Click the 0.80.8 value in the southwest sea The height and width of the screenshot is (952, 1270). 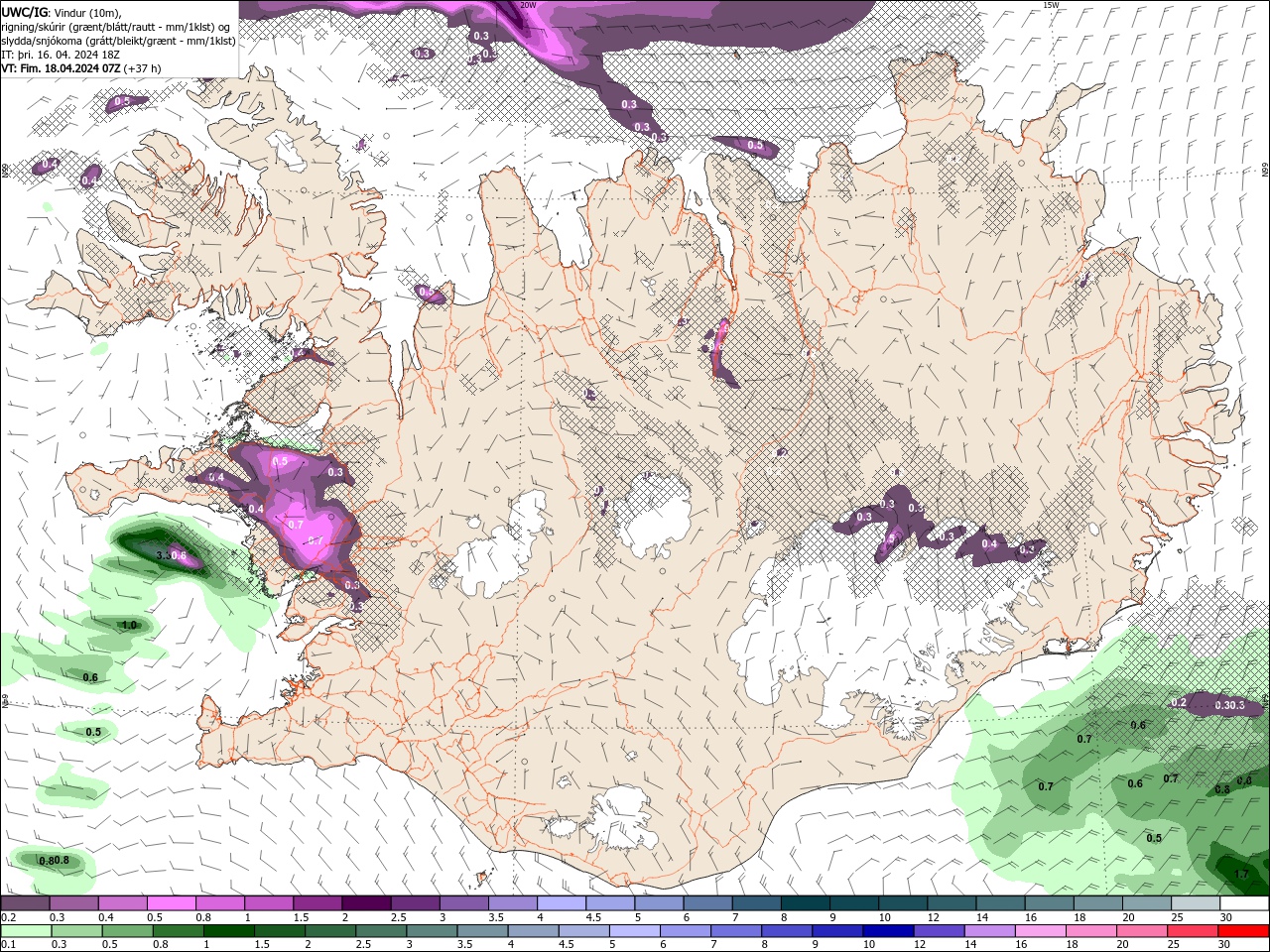coord(55,860)
